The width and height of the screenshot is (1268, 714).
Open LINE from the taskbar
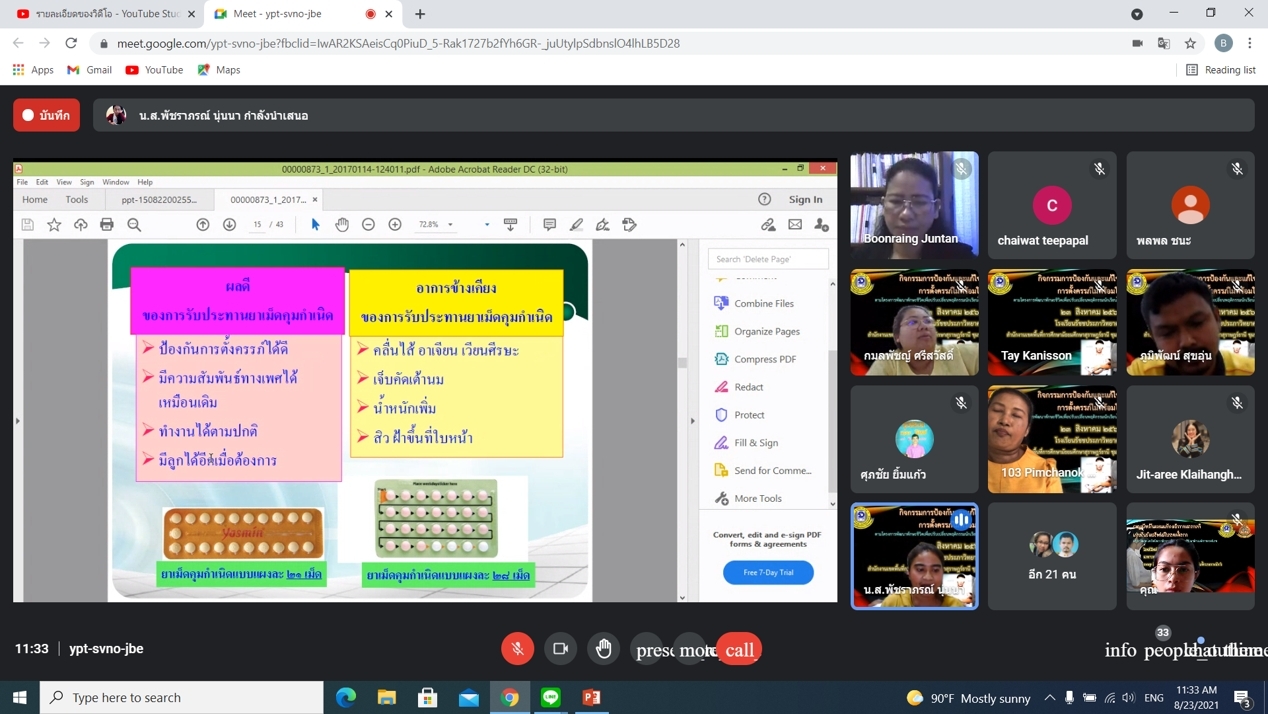[551, 697]
